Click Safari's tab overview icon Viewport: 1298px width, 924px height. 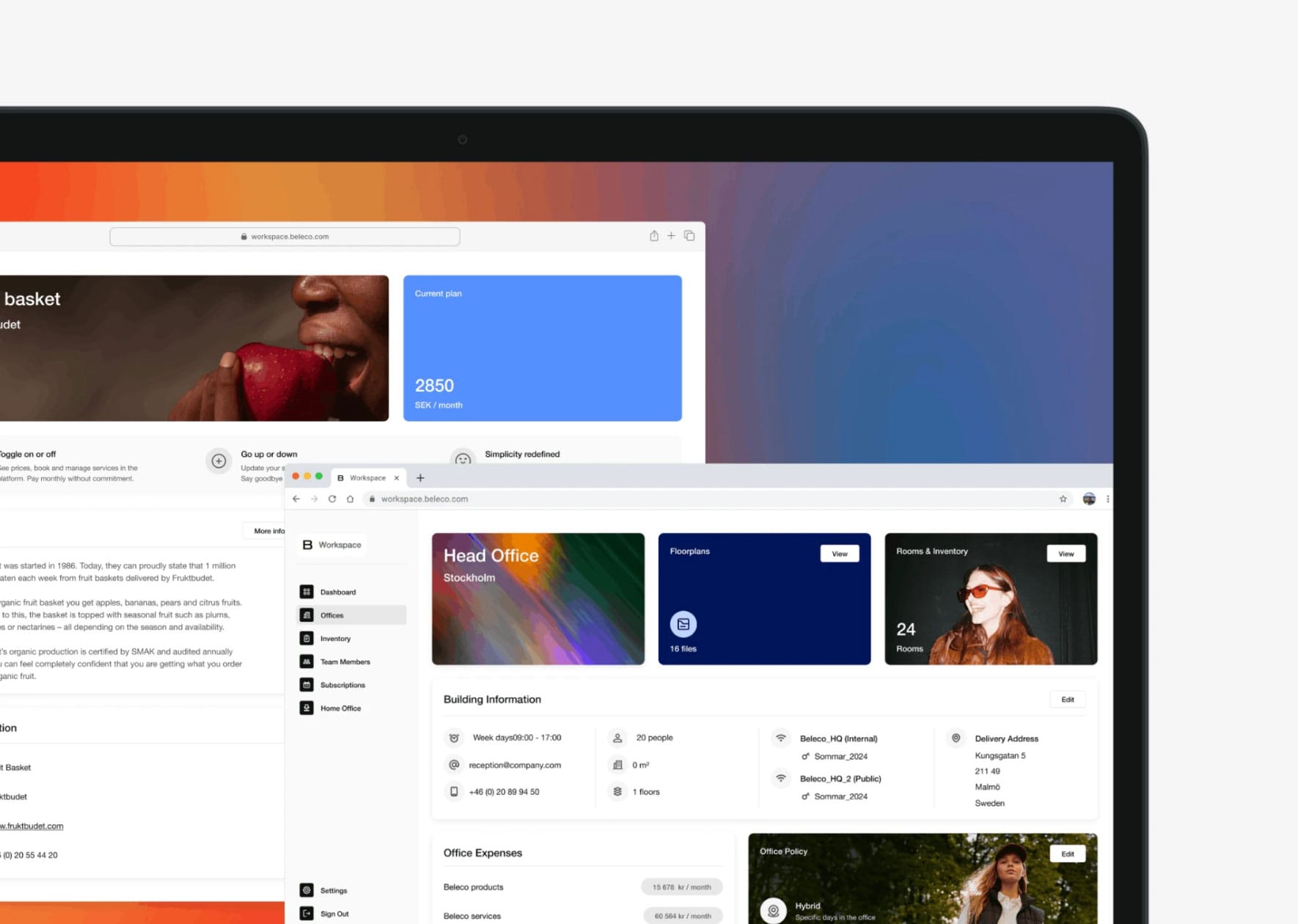[689, 235]
